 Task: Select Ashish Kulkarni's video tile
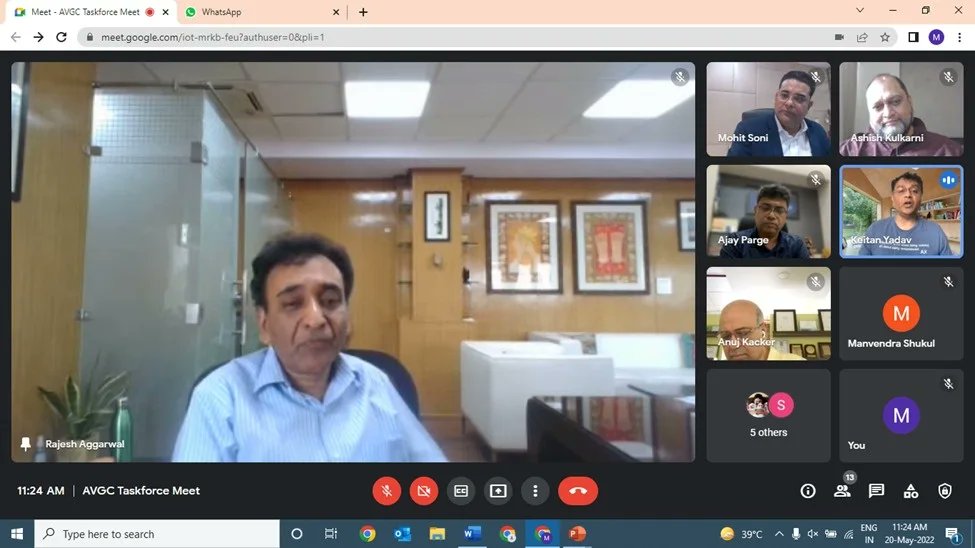coord(901,109)
